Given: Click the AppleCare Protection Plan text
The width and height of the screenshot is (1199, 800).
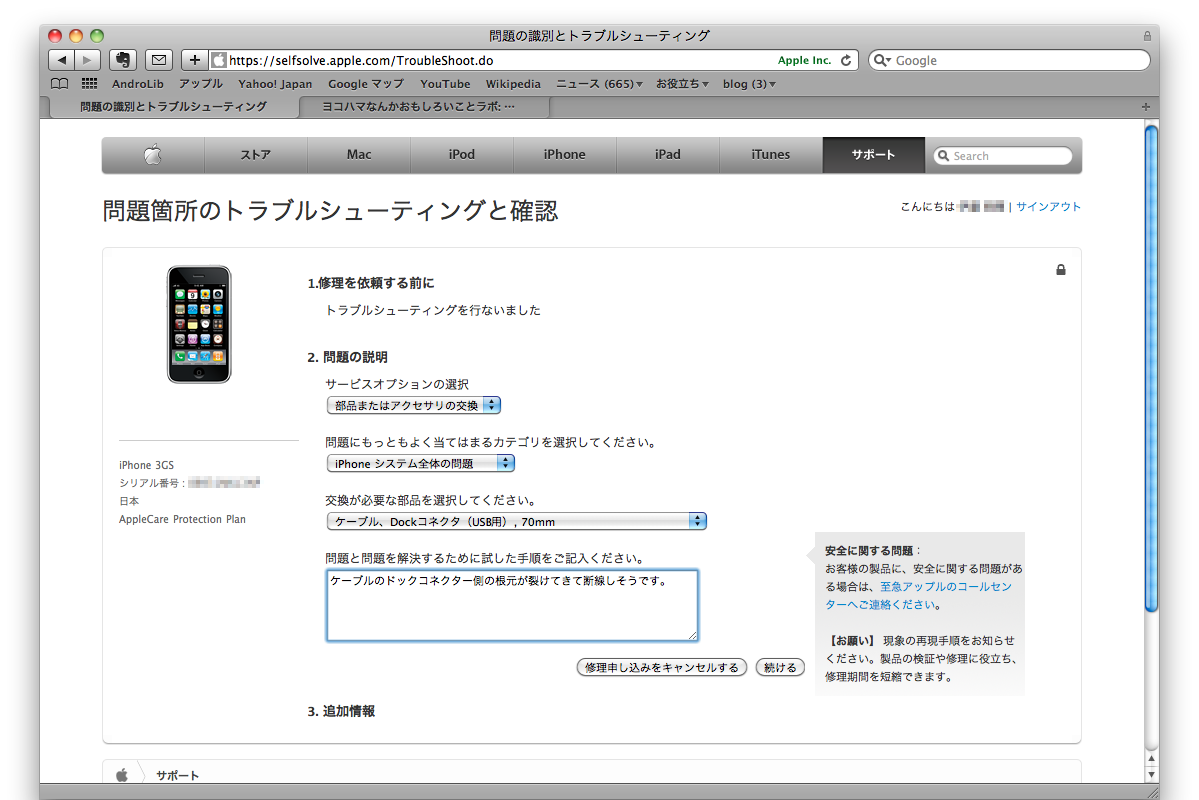Looking at the screenshot, I should point(182,519).
